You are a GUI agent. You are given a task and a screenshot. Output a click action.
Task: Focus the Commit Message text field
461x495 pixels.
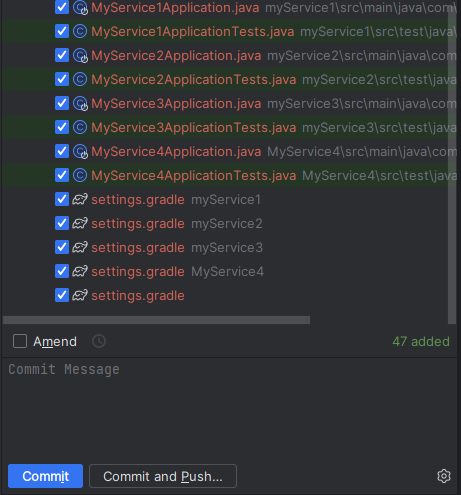(229, 408)
